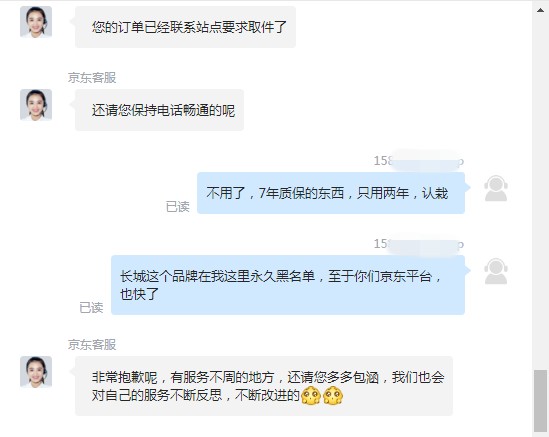This screenshot has width=549, height=437.
Task: Click the agent avatar beside 非常抱歉呢 message
Action: pos(36,372)
